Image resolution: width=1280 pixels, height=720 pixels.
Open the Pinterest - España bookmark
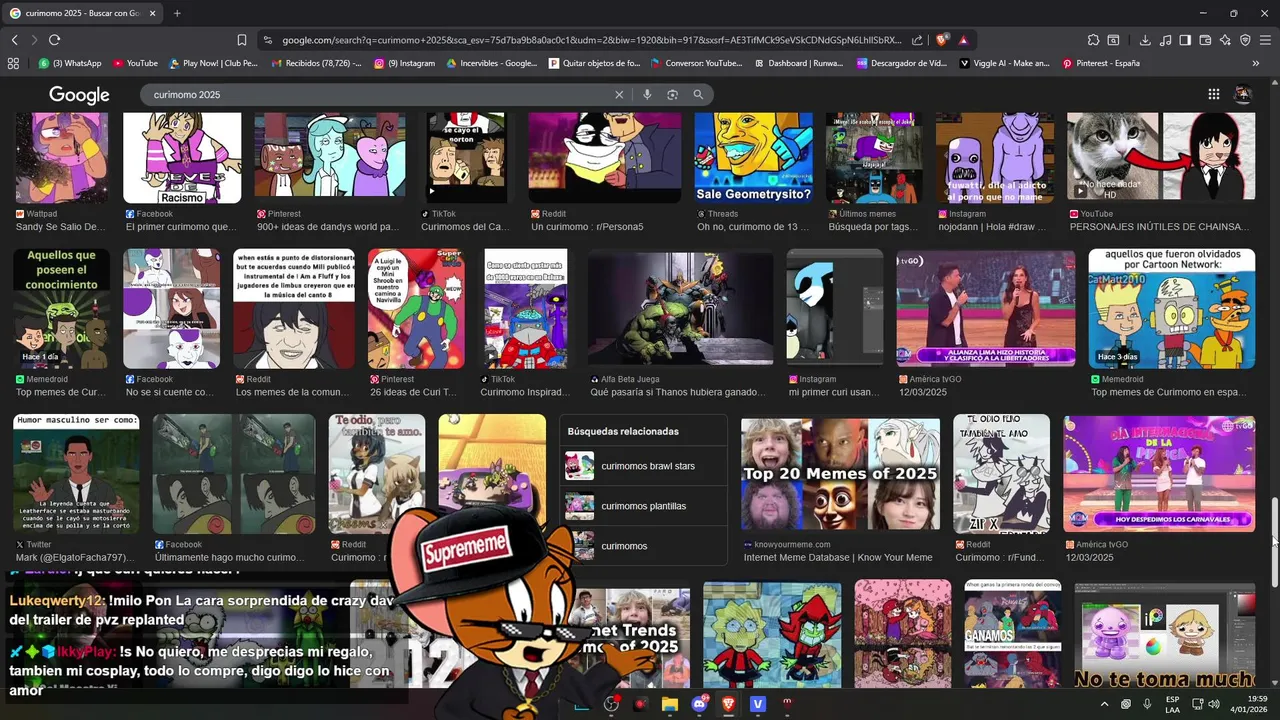tap(1101, 63)
